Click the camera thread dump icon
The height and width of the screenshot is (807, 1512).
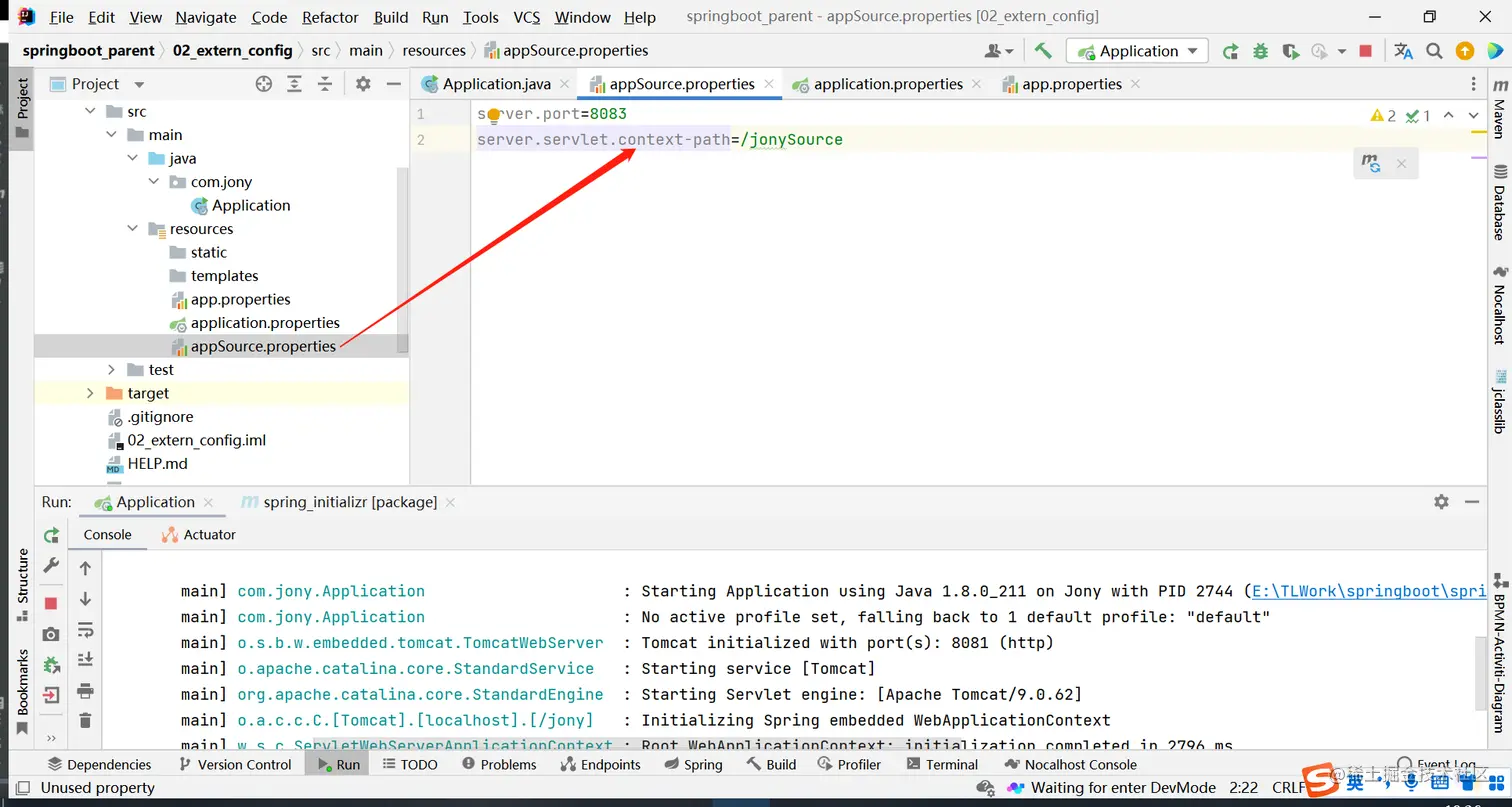point(51,634)
